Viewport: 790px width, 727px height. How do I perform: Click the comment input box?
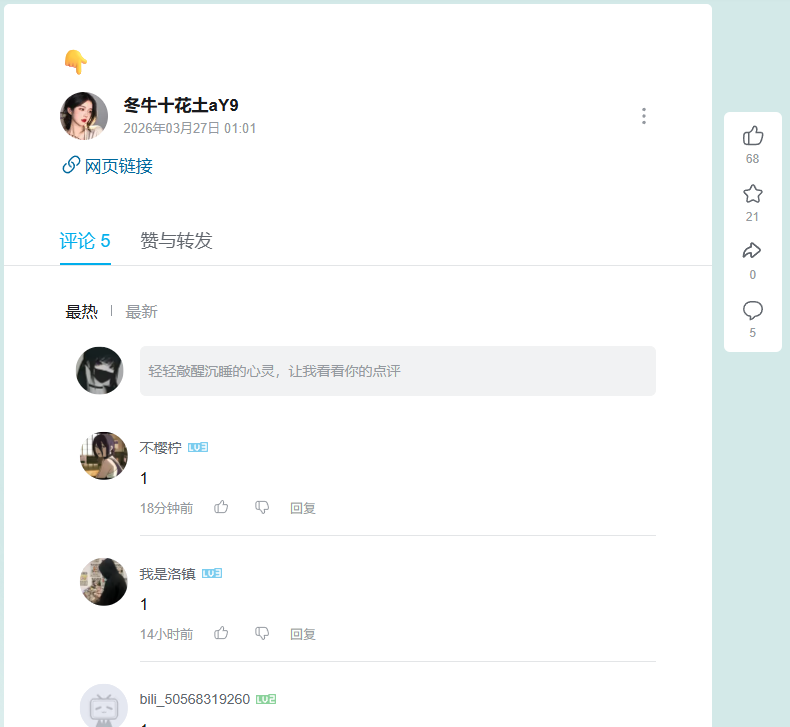coord(397,371)
